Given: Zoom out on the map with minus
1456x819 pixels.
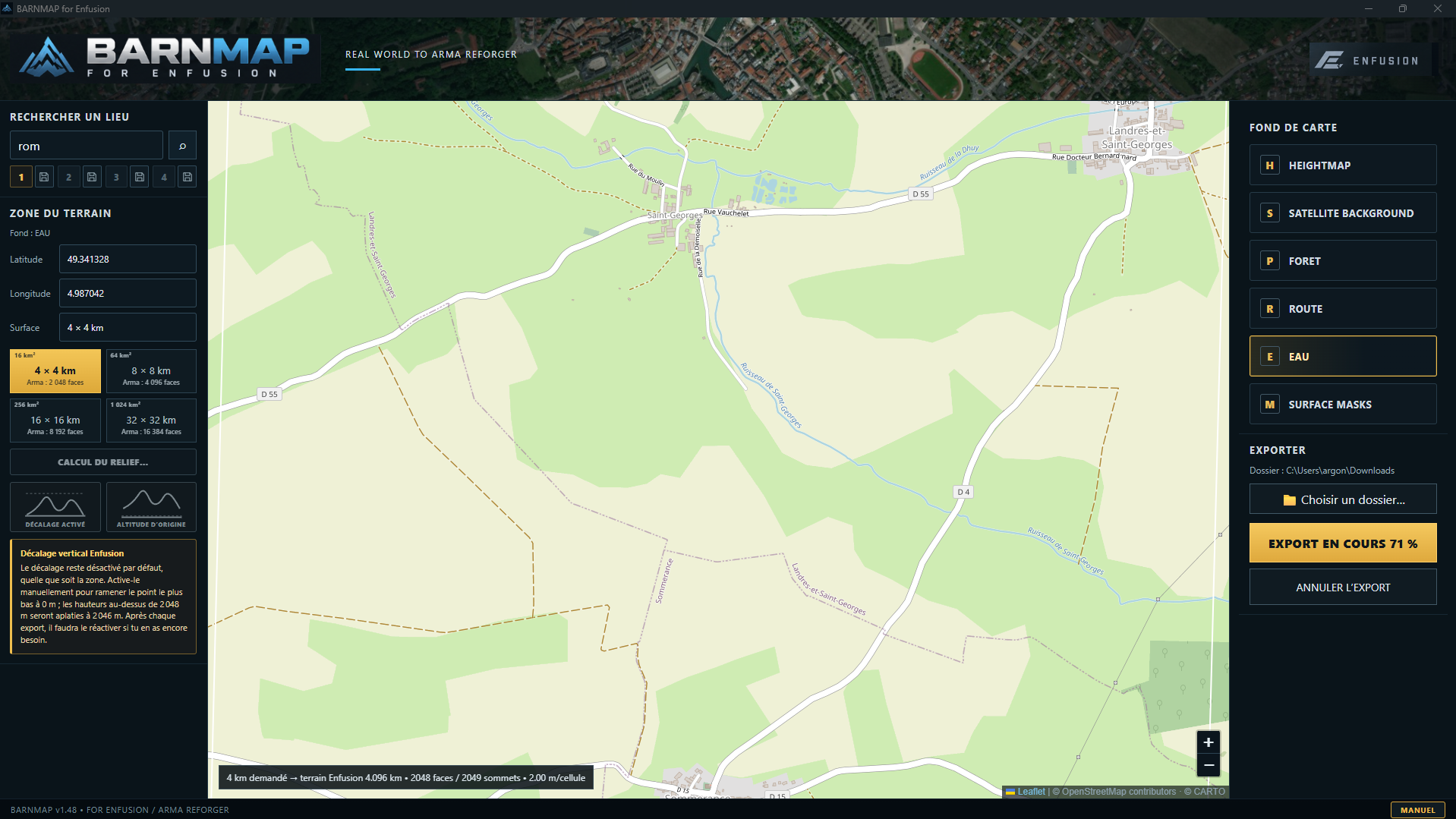Looking at the screenshot, I should [1209, 765].
